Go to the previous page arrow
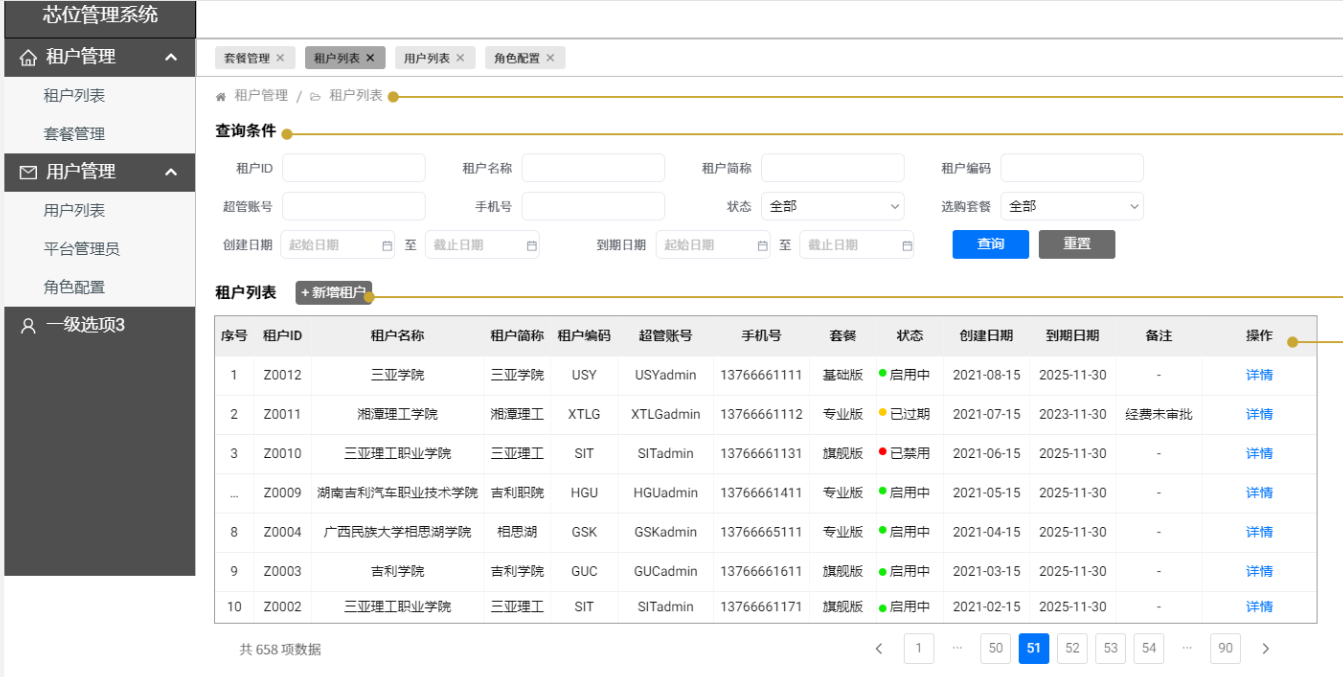 [879, 649]
